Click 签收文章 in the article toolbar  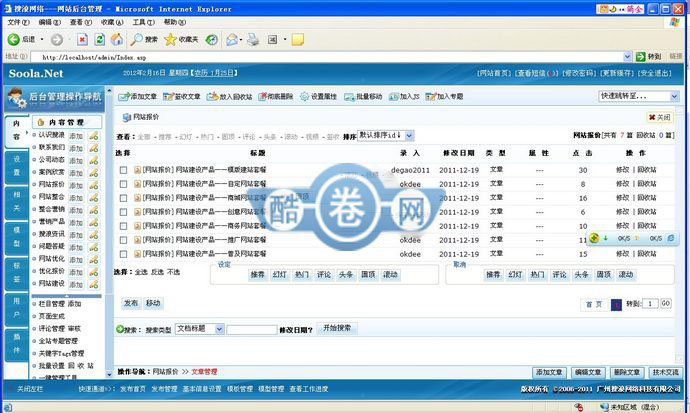point(182,96)
